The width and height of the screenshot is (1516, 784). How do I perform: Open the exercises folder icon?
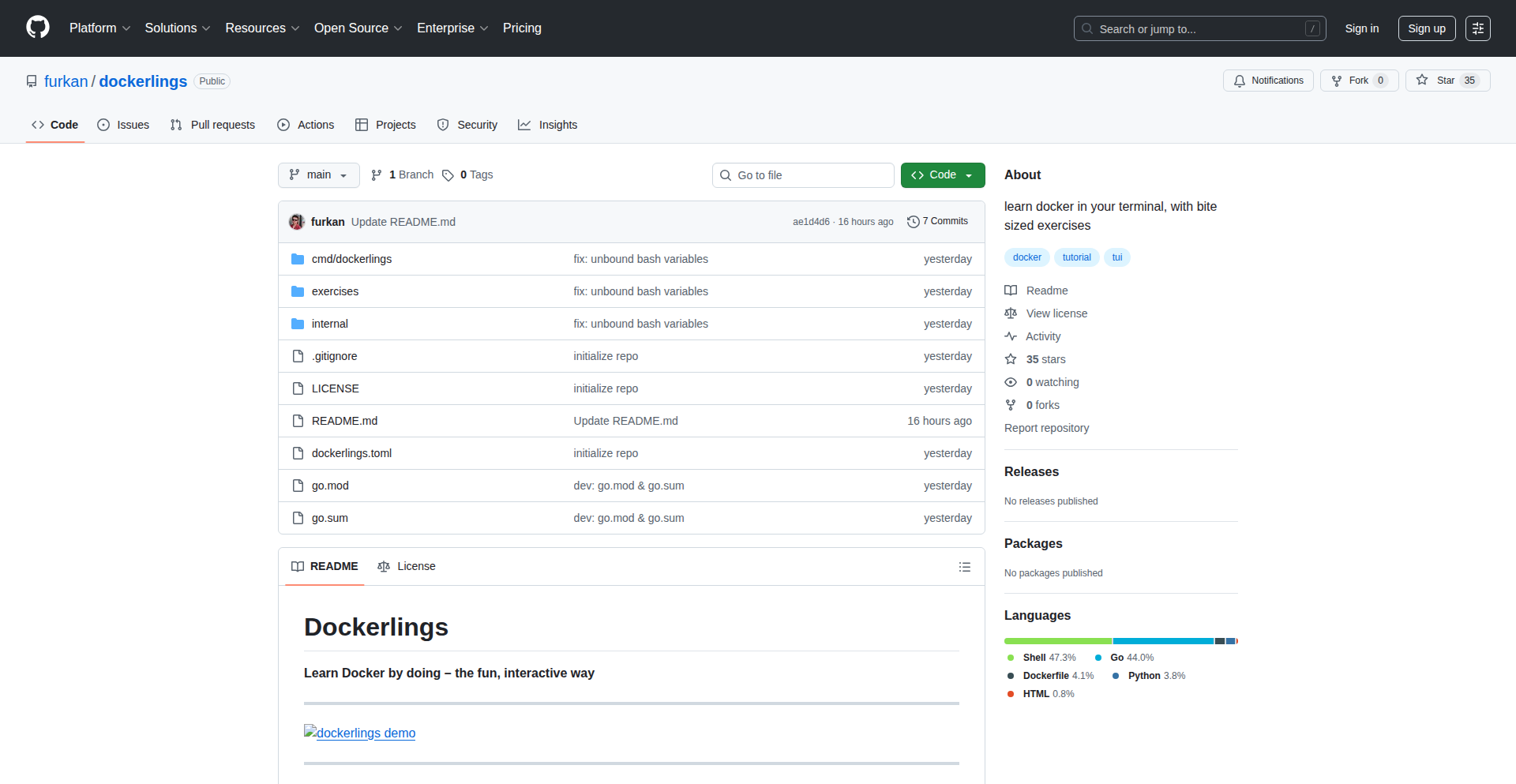click(298, 291)
